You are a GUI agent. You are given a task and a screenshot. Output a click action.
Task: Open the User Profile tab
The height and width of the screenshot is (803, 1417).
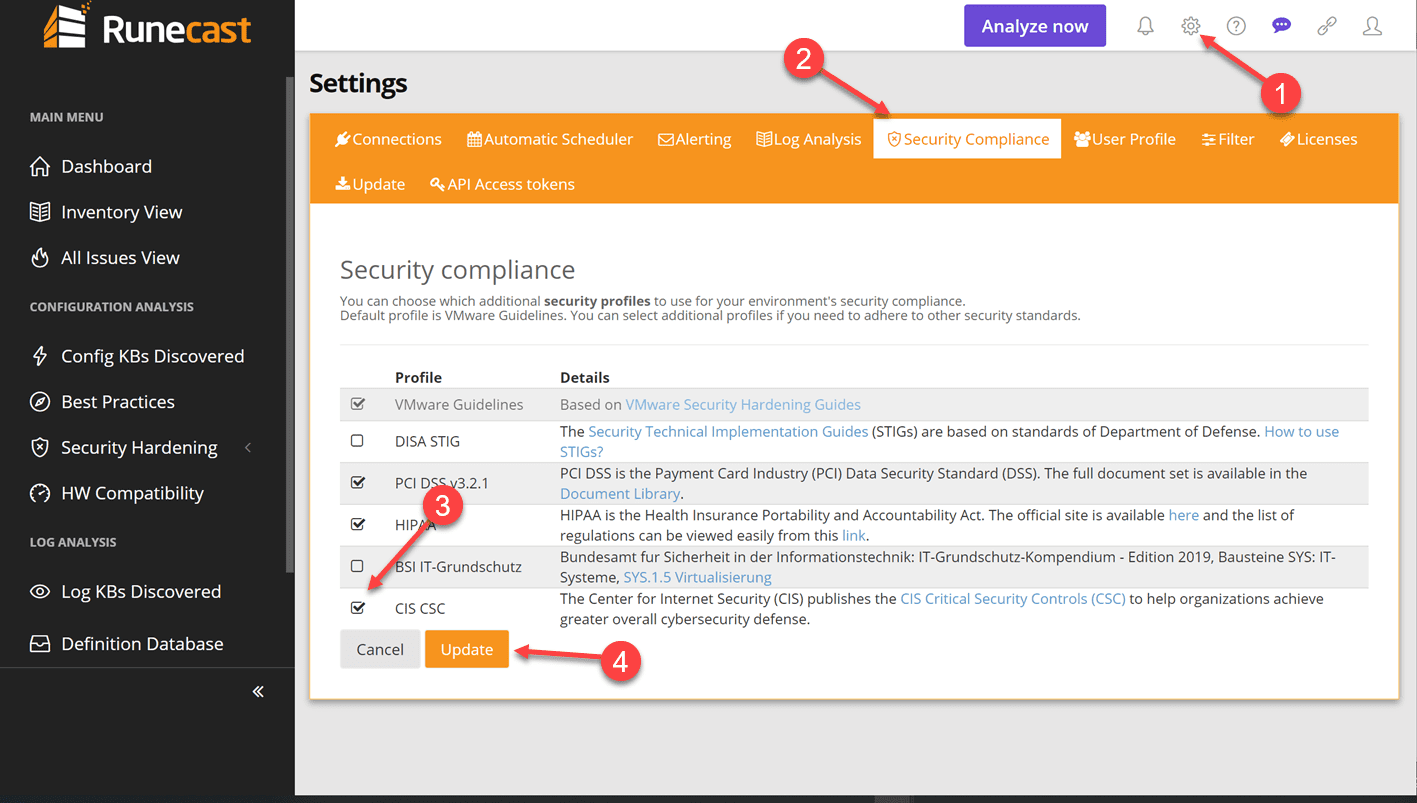click(x=1125, y=139)
